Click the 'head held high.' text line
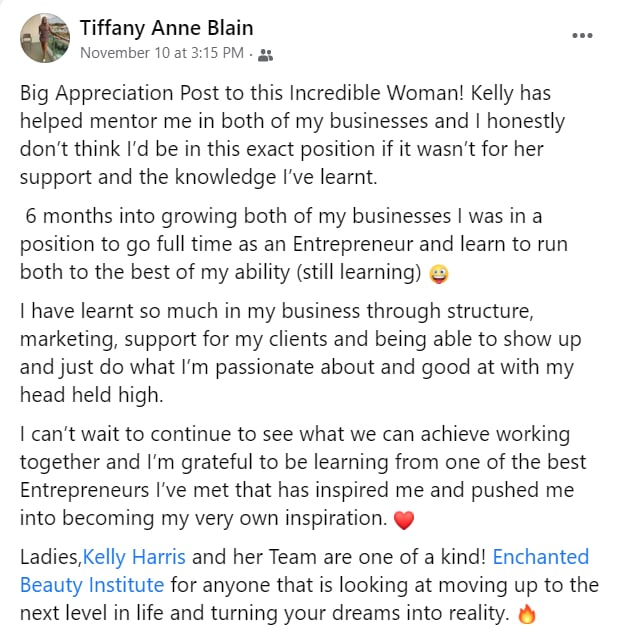619x639 pixels. pyautogui.click(x=92, y=395)
